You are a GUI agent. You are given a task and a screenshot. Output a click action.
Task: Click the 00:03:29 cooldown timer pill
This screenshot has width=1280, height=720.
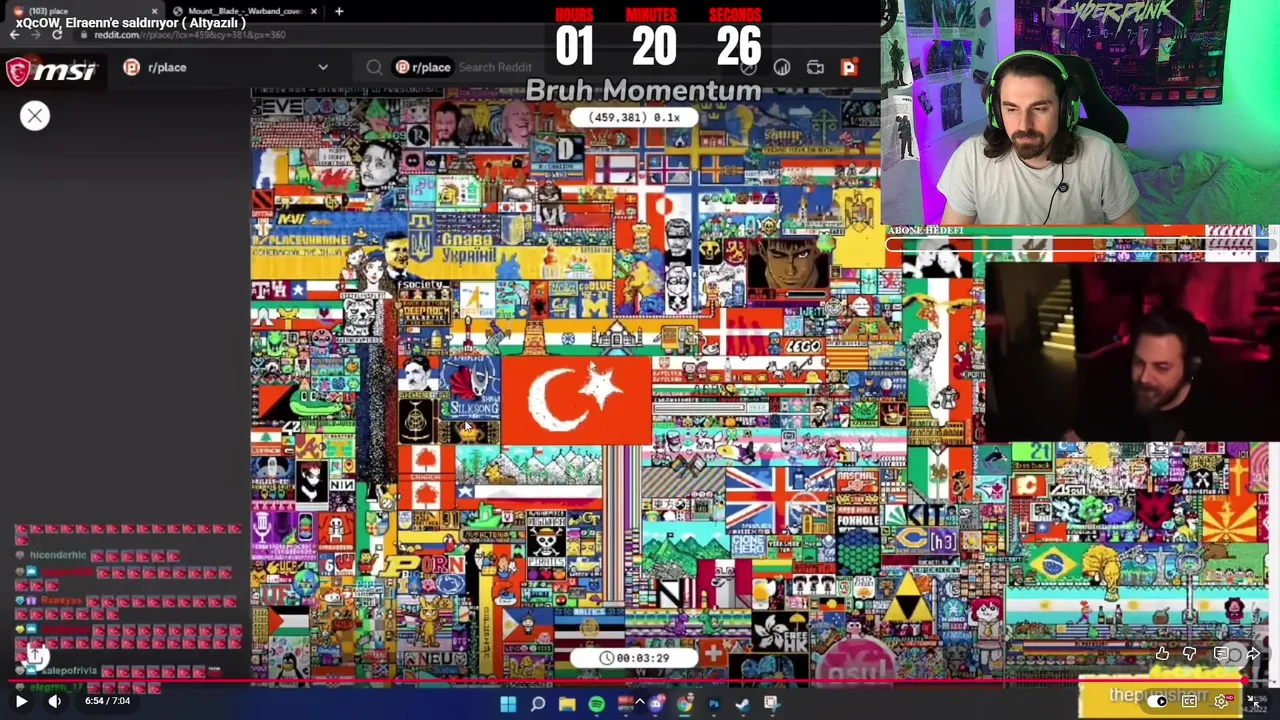[634, 658]
